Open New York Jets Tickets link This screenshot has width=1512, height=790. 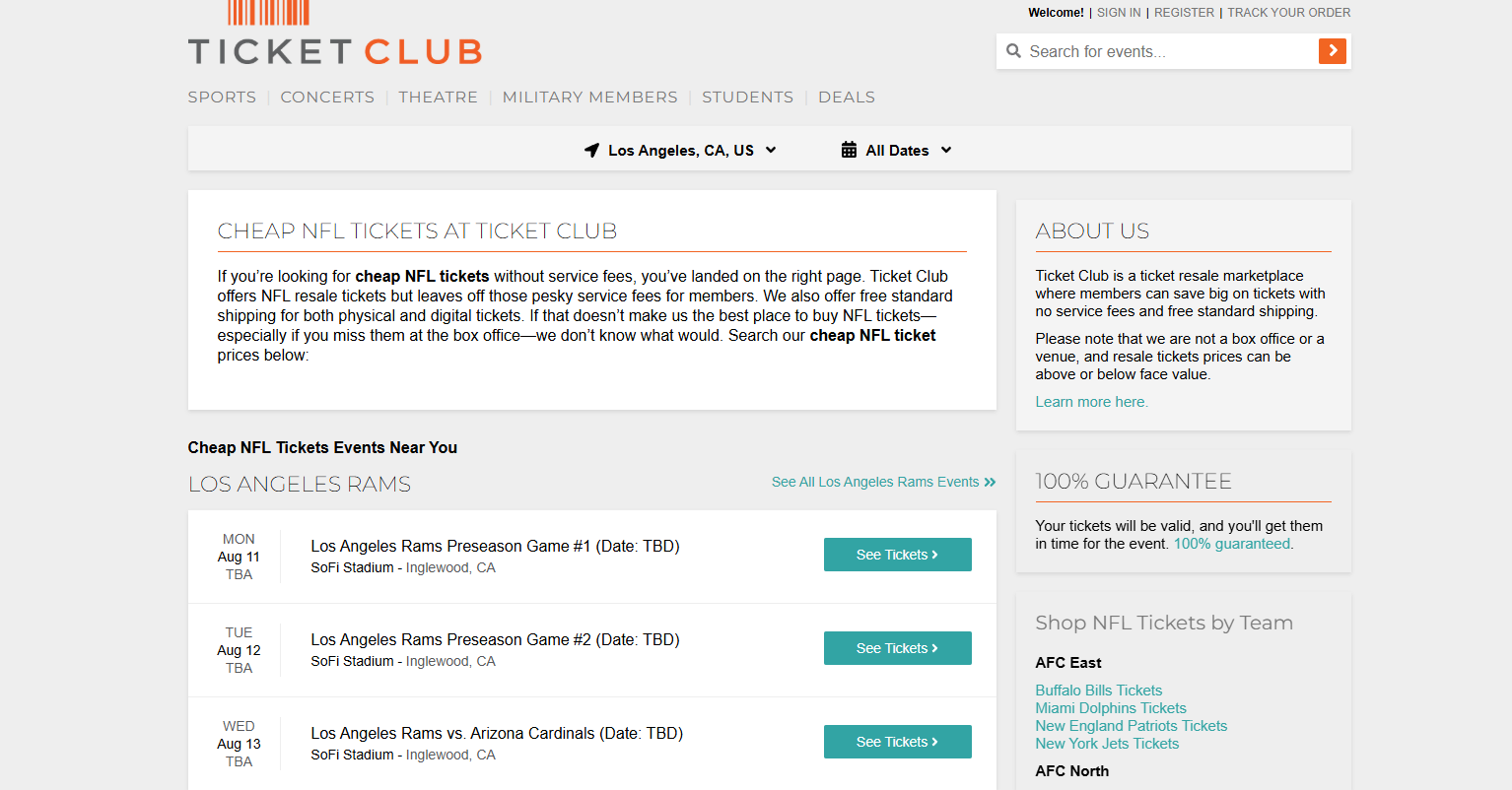1107,744
